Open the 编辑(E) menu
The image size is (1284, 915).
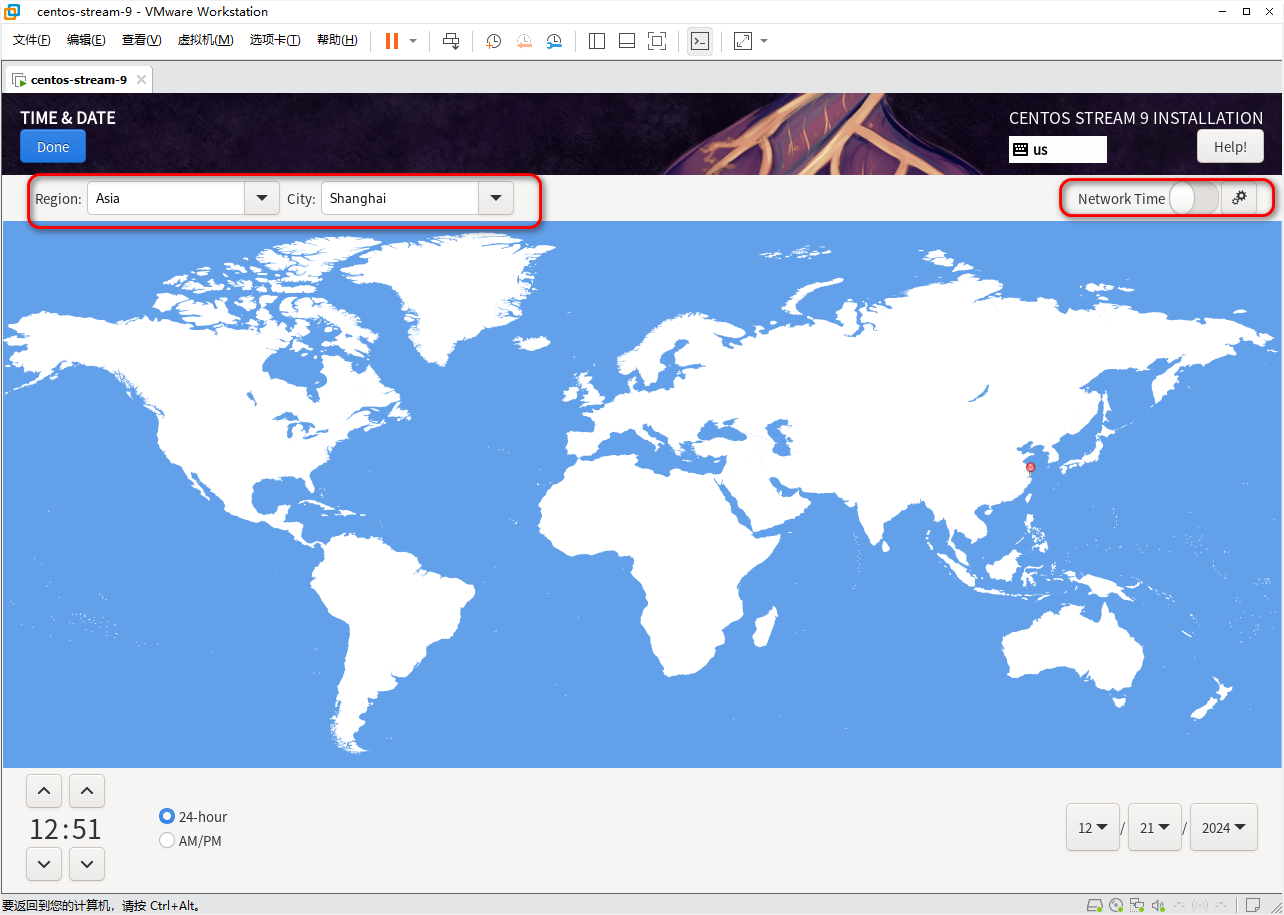(x=86, y=40)
